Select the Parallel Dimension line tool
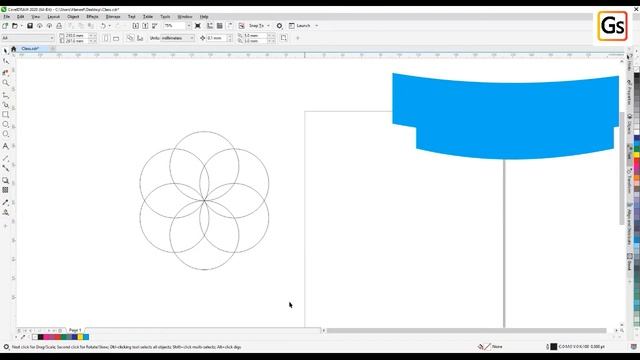Image resolution: width=640 pixels, height=360 pixels. [x=5, y=158]
